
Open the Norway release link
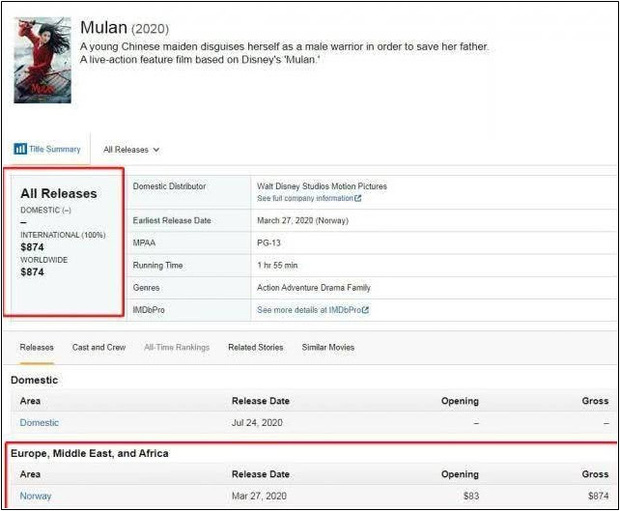pyautogui.click(x=36, y=496)
